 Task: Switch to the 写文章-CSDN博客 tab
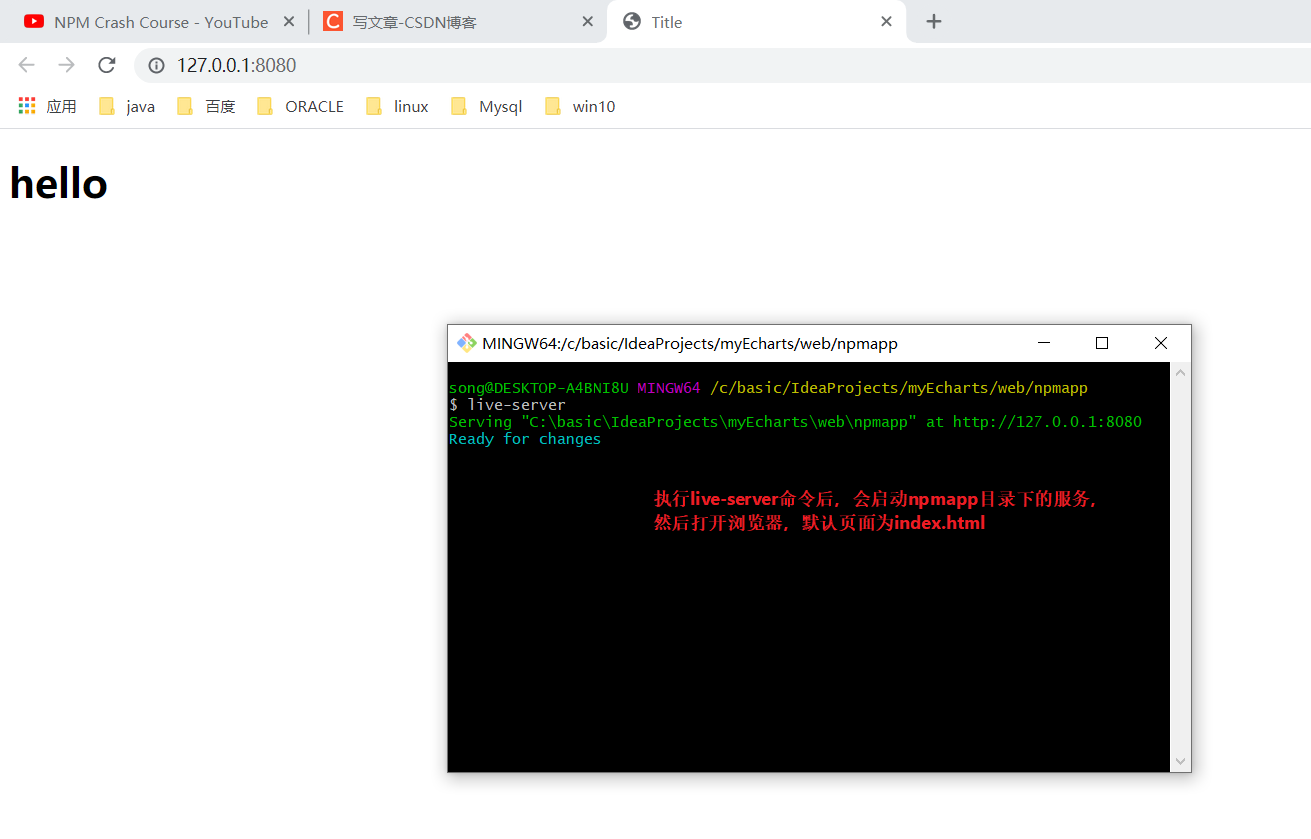tap(456, 22)
